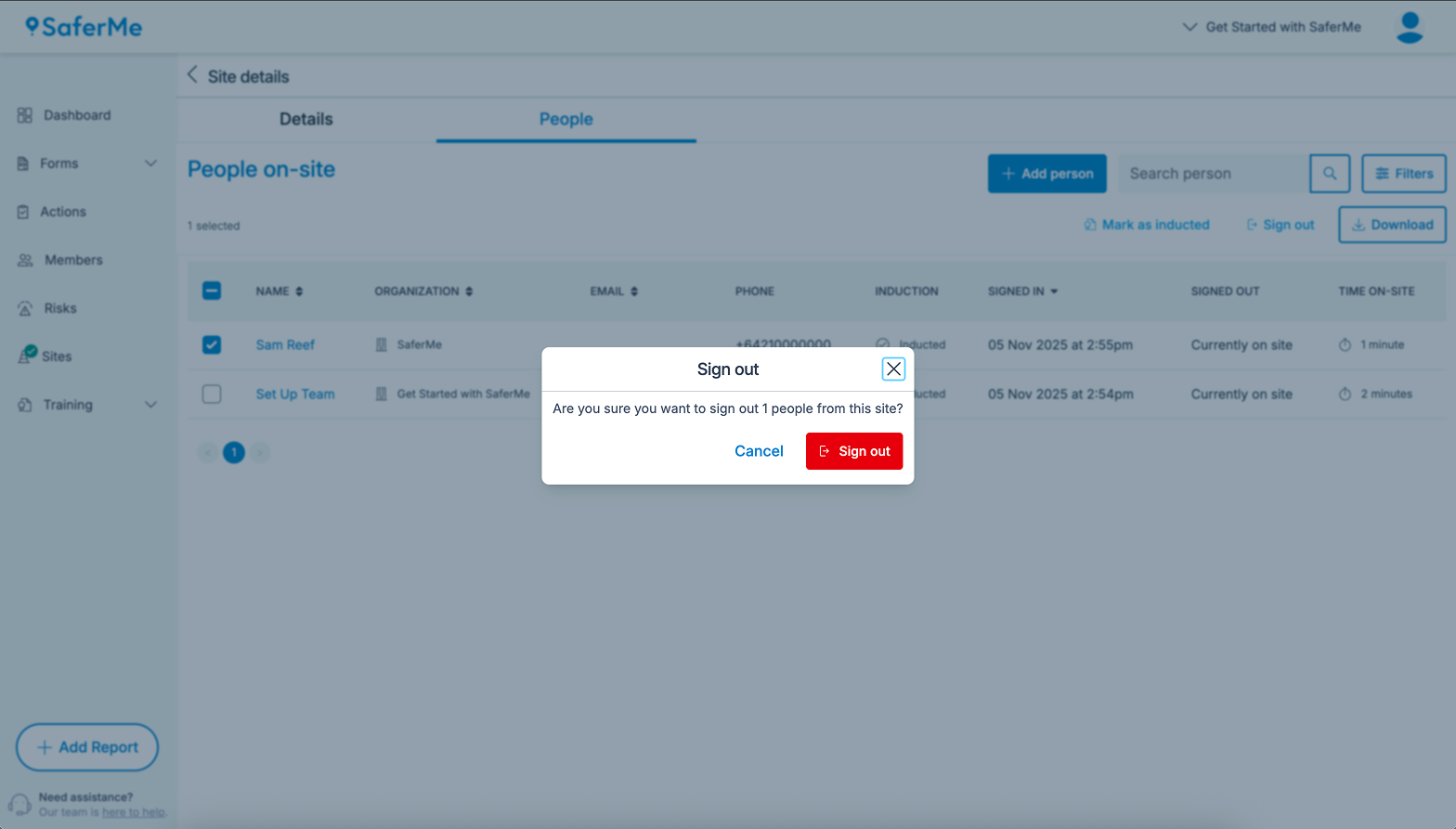Select the People tab
Viewport: 1456px width, 829px height.
pyautogui.click(x=565, y=119)
